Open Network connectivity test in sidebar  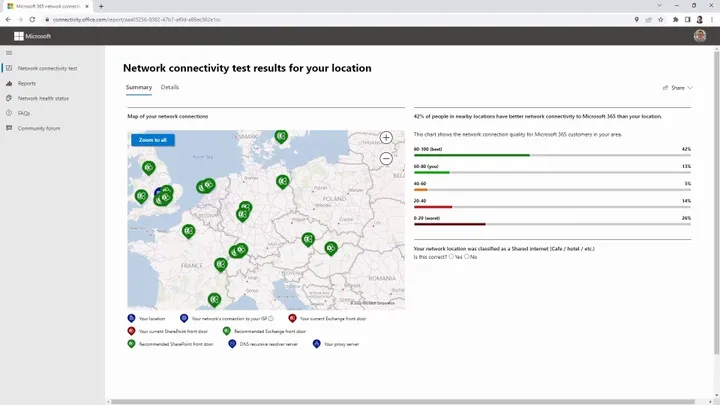(x=47, y=68)
